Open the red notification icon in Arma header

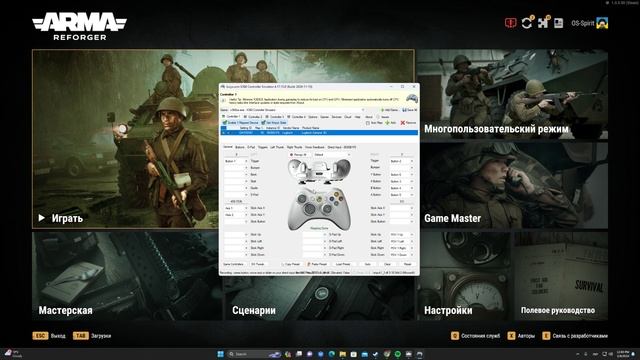pyautogui.click(x=510, y=23)
